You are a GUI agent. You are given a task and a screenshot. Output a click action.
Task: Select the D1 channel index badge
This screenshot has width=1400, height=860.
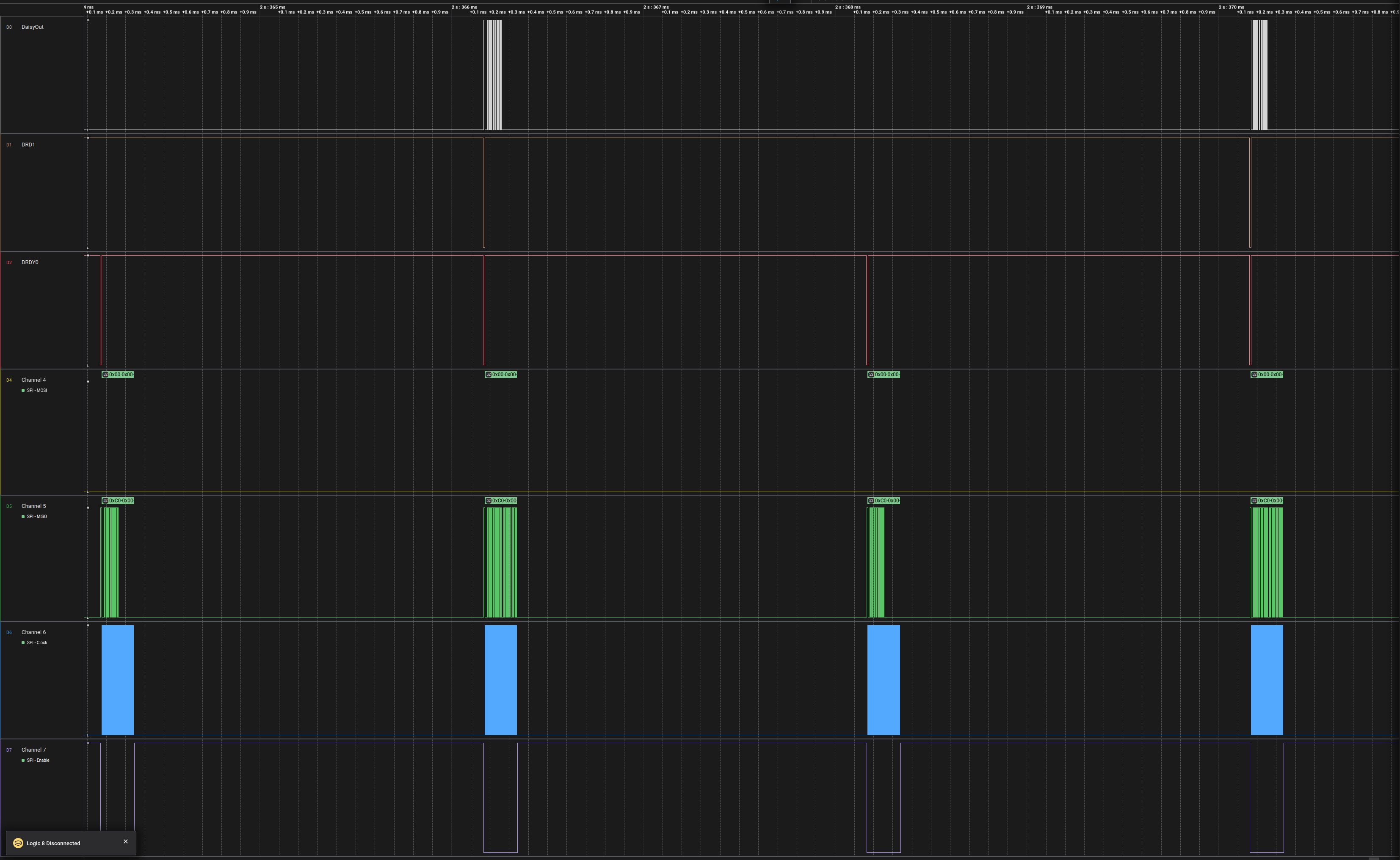pos(8,145)
